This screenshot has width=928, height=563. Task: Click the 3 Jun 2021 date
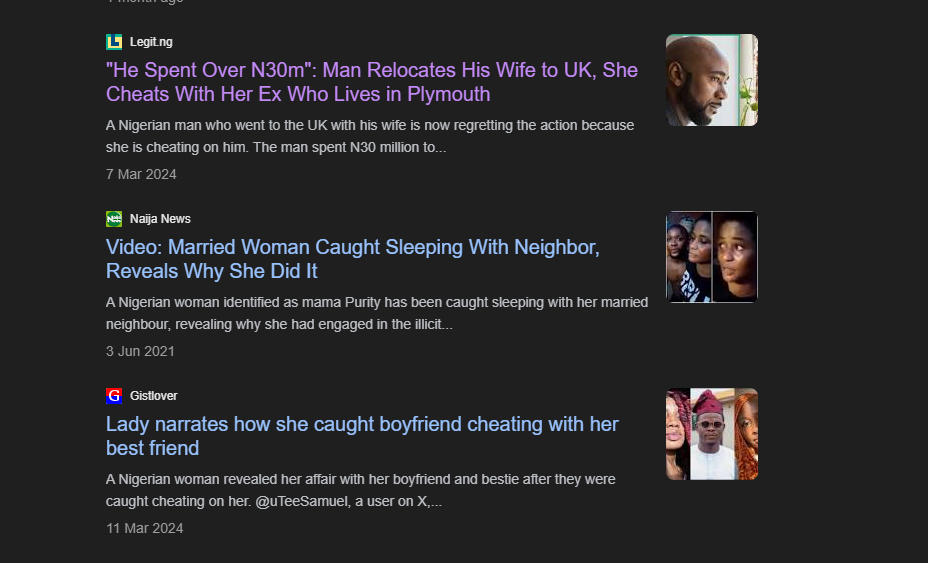(x=140, y=351)
